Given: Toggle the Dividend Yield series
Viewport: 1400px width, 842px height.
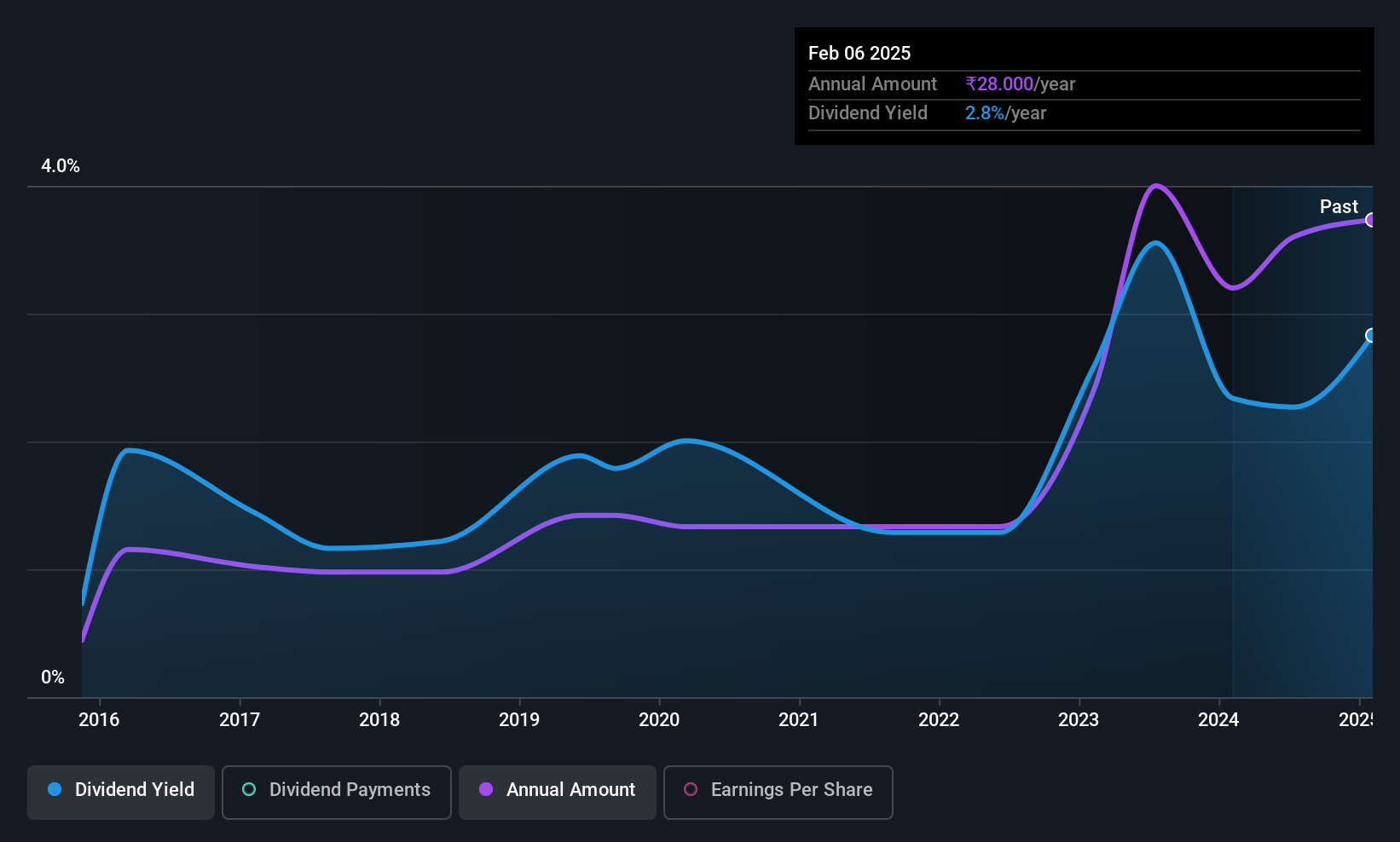Looking at the screenshot, I should point(121,792).
